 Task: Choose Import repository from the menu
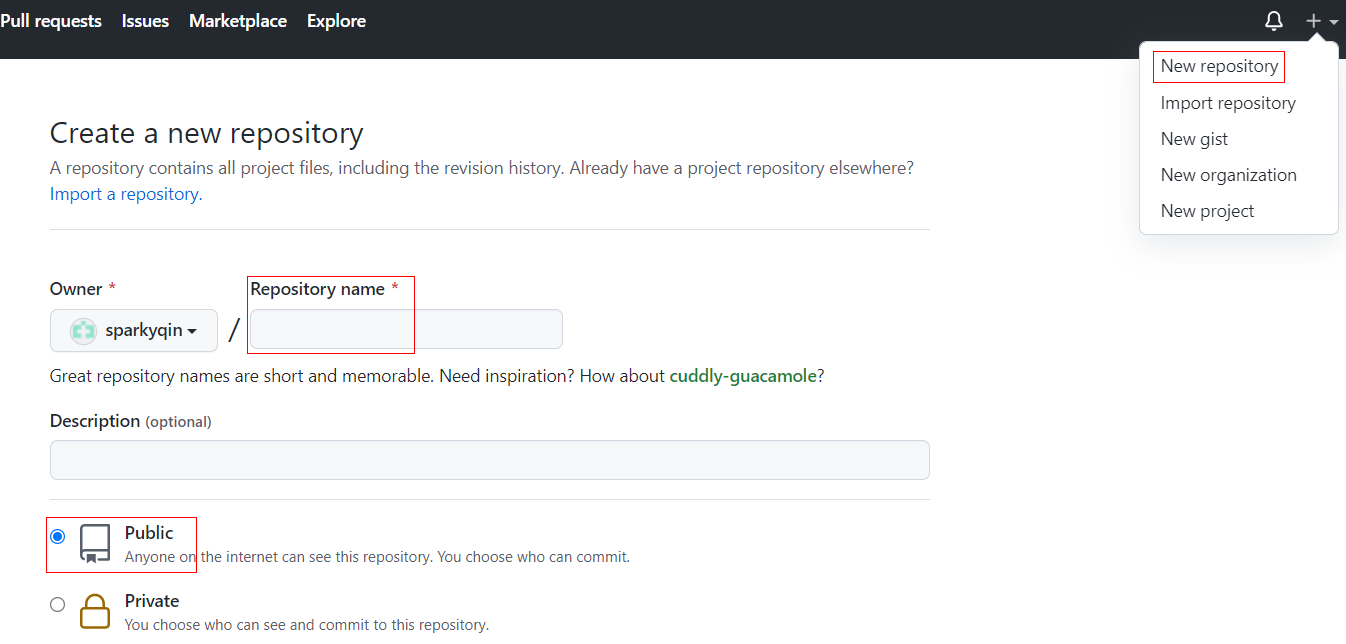pos(1227,103)
